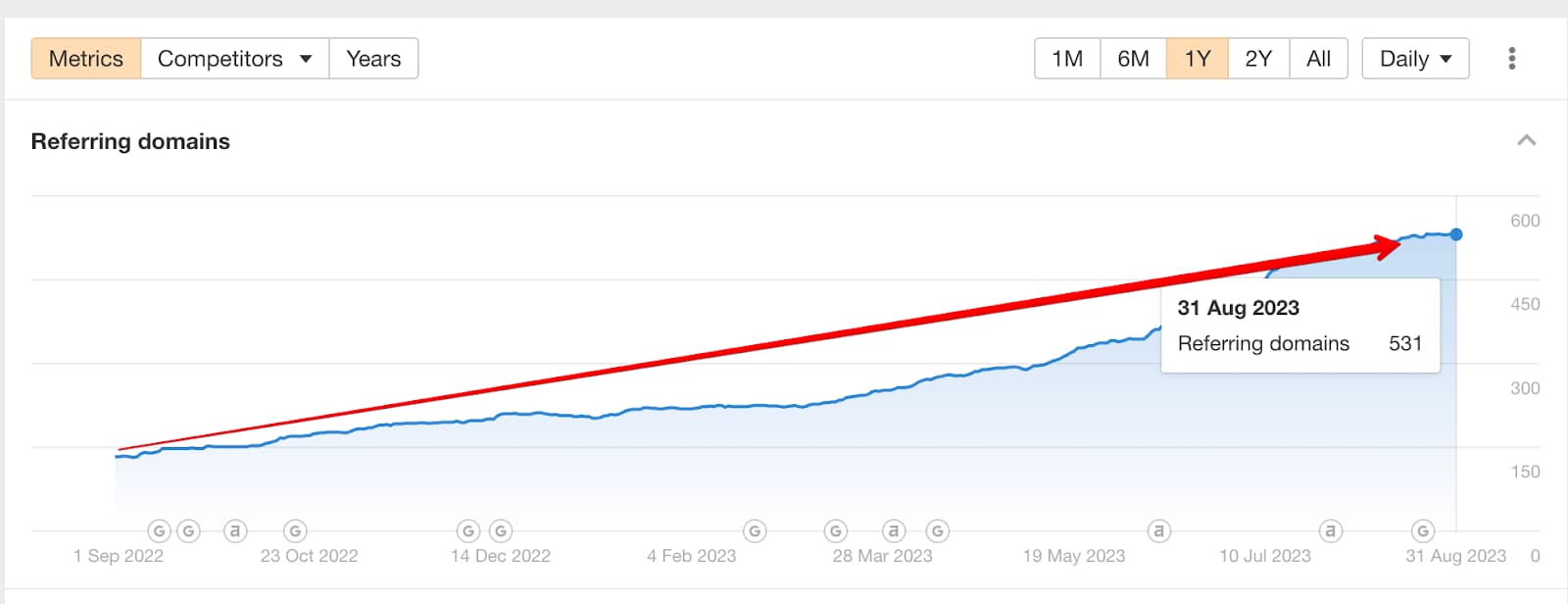Select the All time range button

pyautogui.click(x=1318, y=59)
